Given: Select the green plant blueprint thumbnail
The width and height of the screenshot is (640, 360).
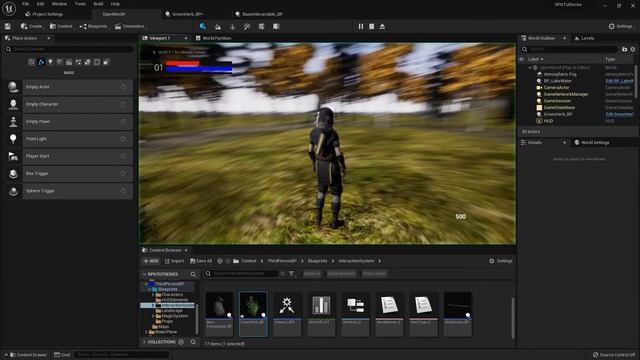Looking at the screenshot, I should [x=253, y=305].
